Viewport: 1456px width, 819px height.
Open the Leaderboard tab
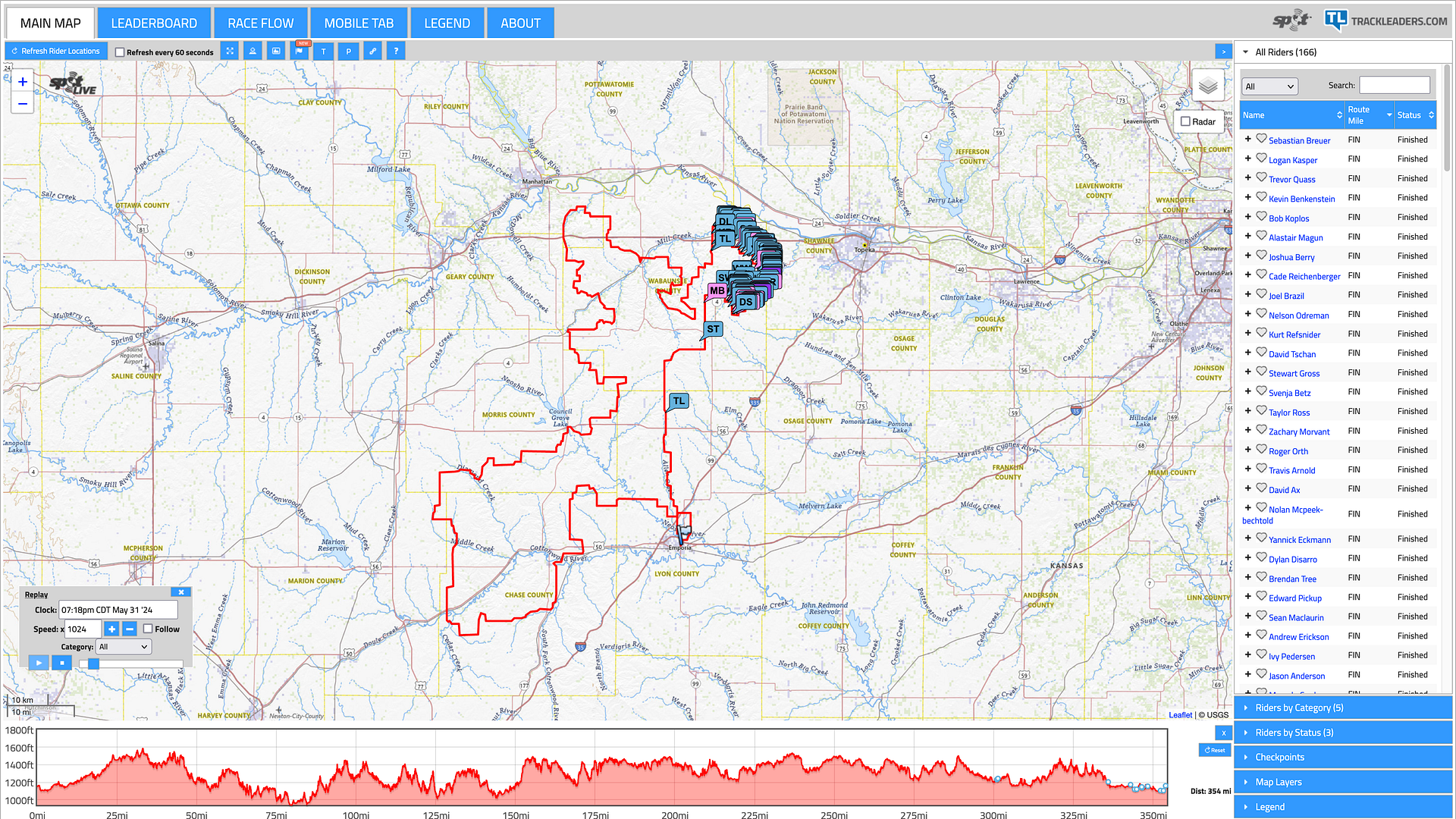[x=154, y=23]
